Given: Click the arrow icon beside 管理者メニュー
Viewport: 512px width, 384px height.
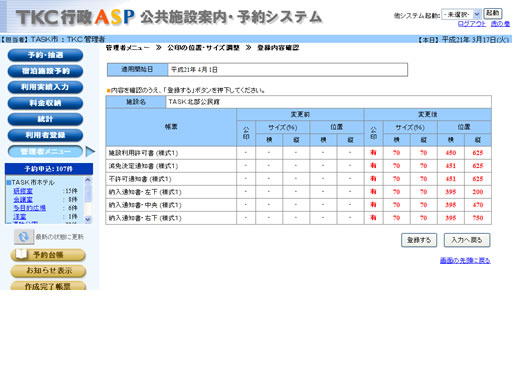Looking at the screenshot, I should tap(90, 152).
